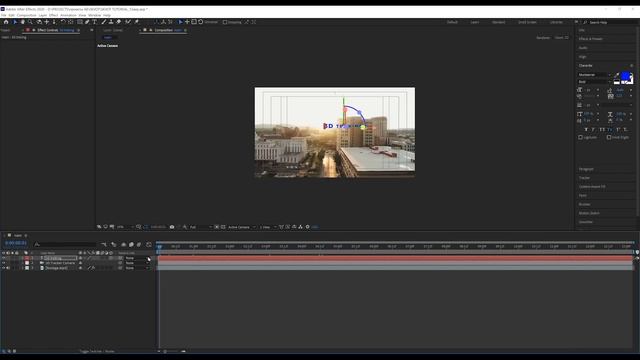Click the Graph Editor icon in timeline
640x360 pixels.
(x=149, y=244)
